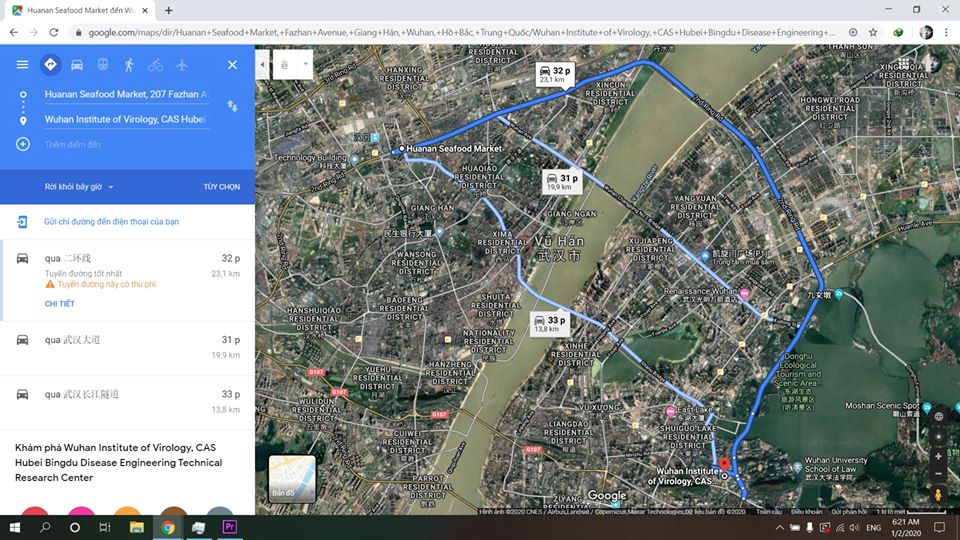Open the Google Maps hamburger menu
The width and height of the screenshot is (960, 540).
[22, 64]
